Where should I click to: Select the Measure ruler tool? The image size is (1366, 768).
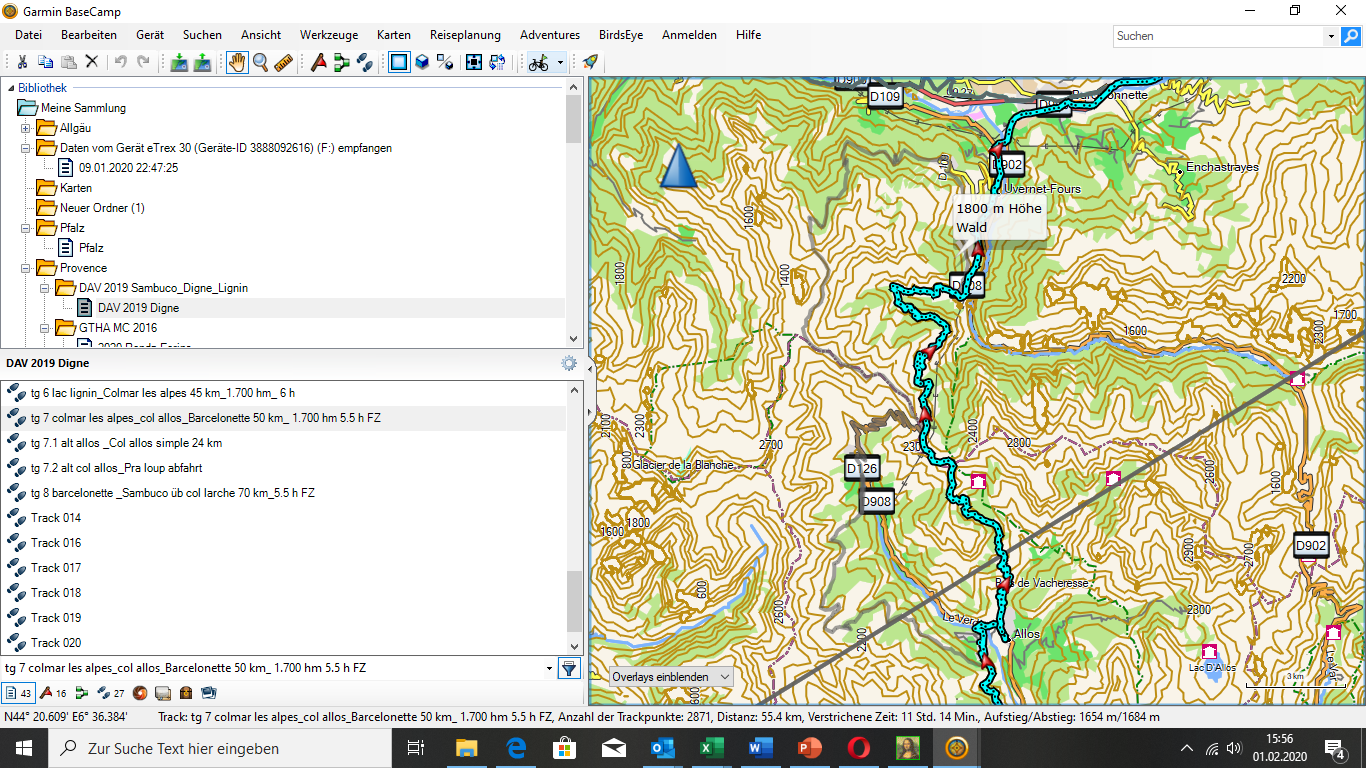pyautogui.click(x=284, y=62)
